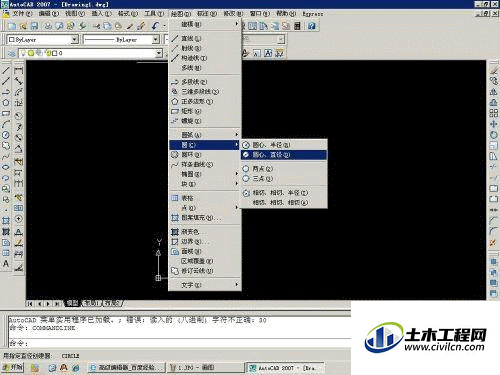
Task: Open the dropdown arrow next to Undo
Action: tap(164, 26)
